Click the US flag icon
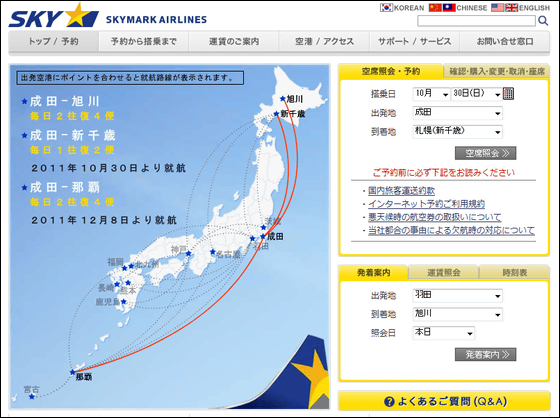Viewport: 560px width, 418px height. pyautogui.click(x=498, y=8)
